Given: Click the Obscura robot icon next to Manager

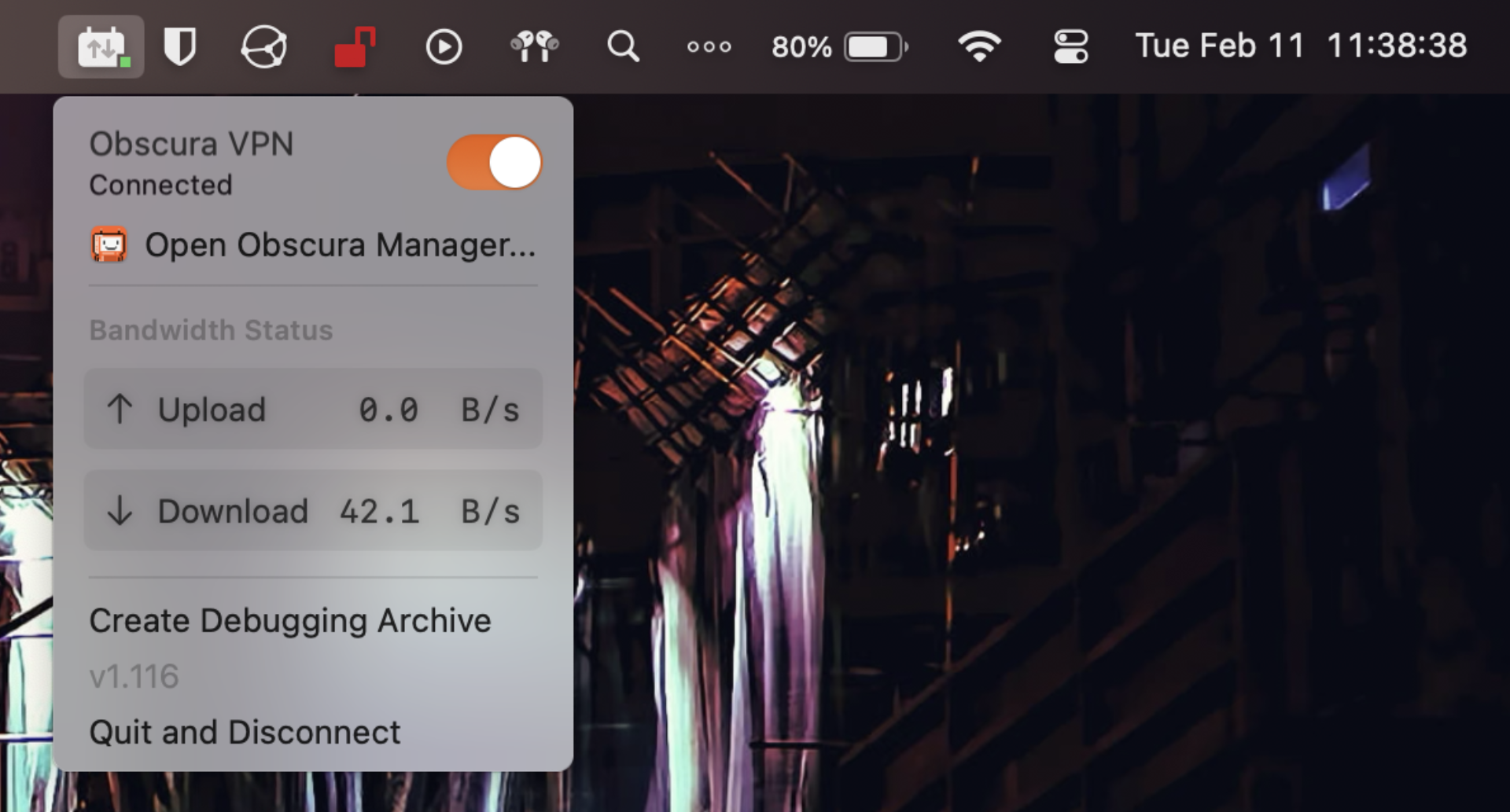Looking at the screenshot, I should pos(109,245).
